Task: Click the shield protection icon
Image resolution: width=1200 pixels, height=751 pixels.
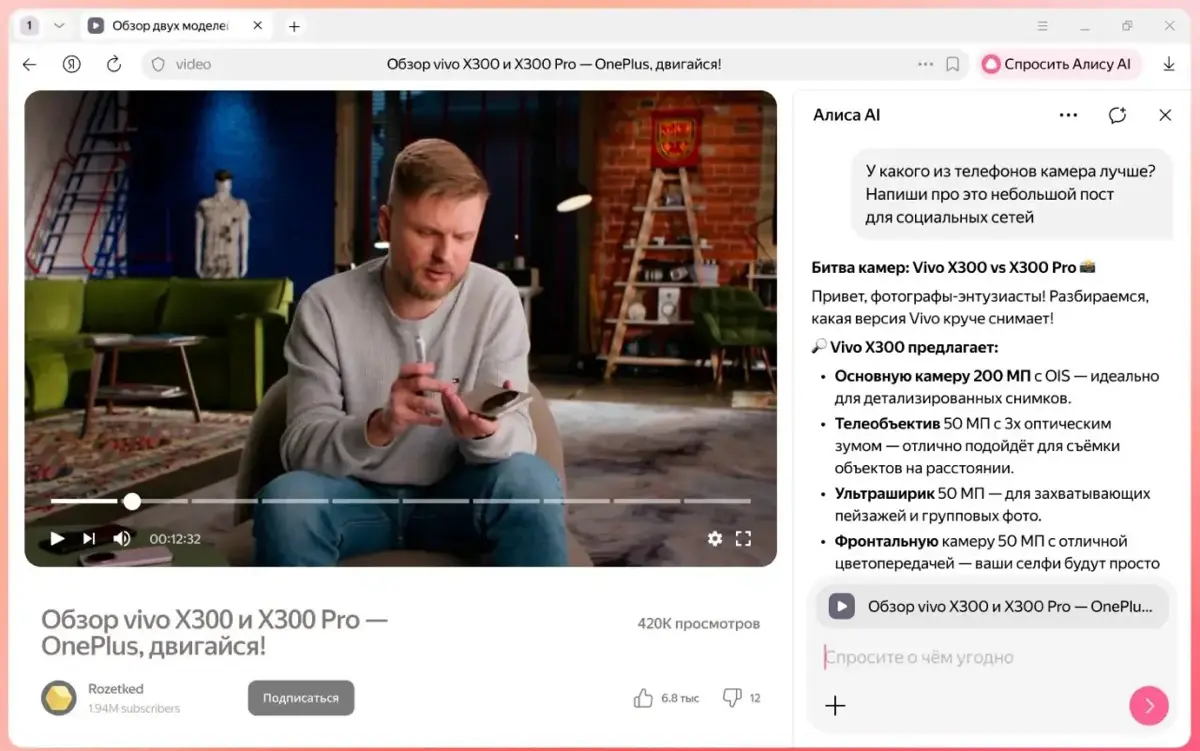Action: pos(158,64)
